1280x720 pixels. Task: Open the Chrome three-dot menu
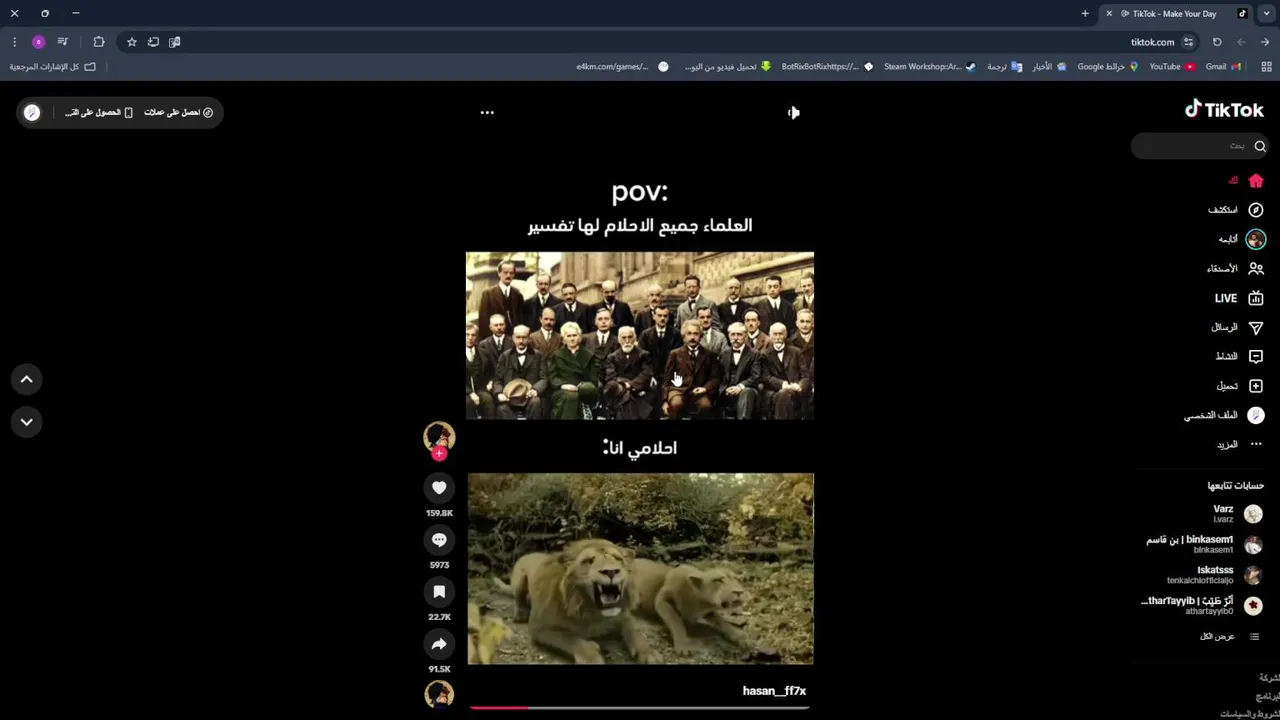pyautogui.click(x=14, y=42)
